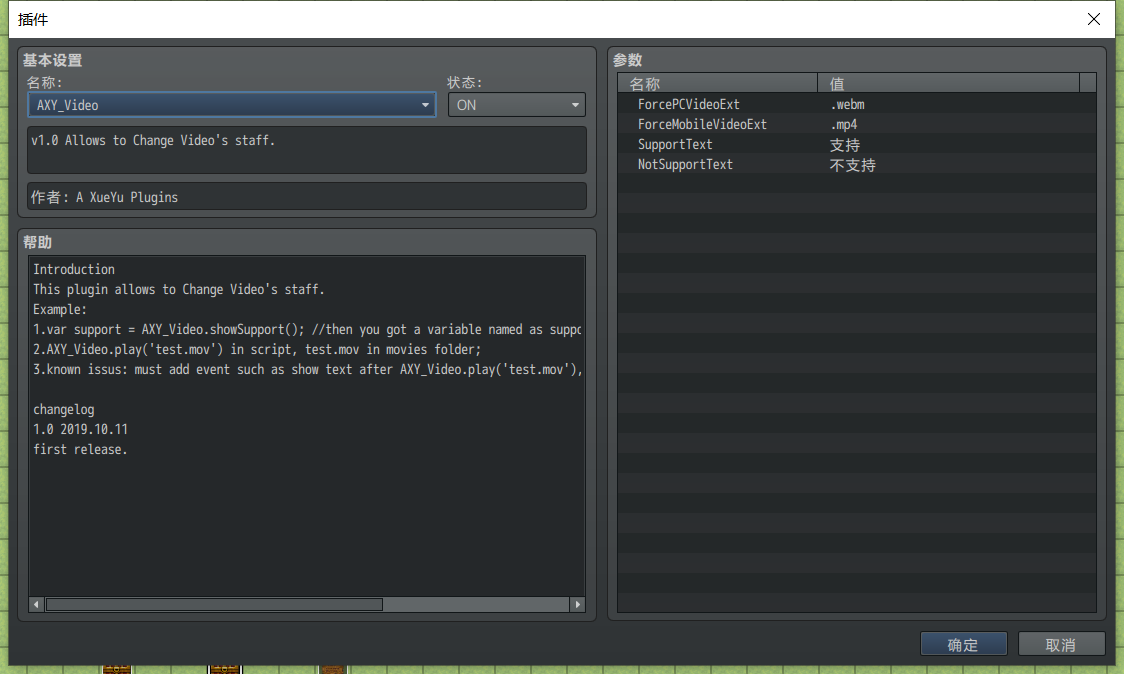Click the Introduction line in help

point(74,270)
